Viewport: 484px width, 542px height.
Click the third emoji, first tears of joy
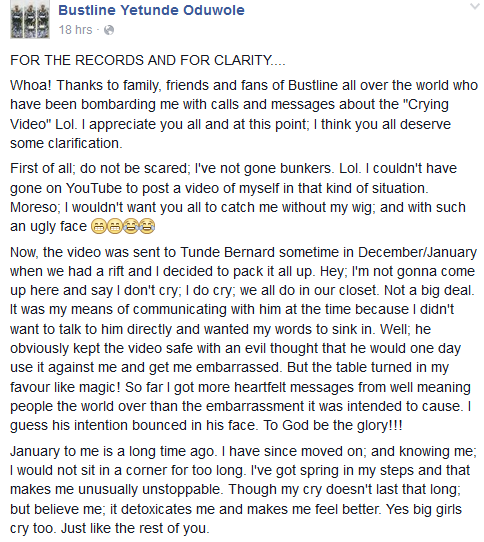pos(131,226)
